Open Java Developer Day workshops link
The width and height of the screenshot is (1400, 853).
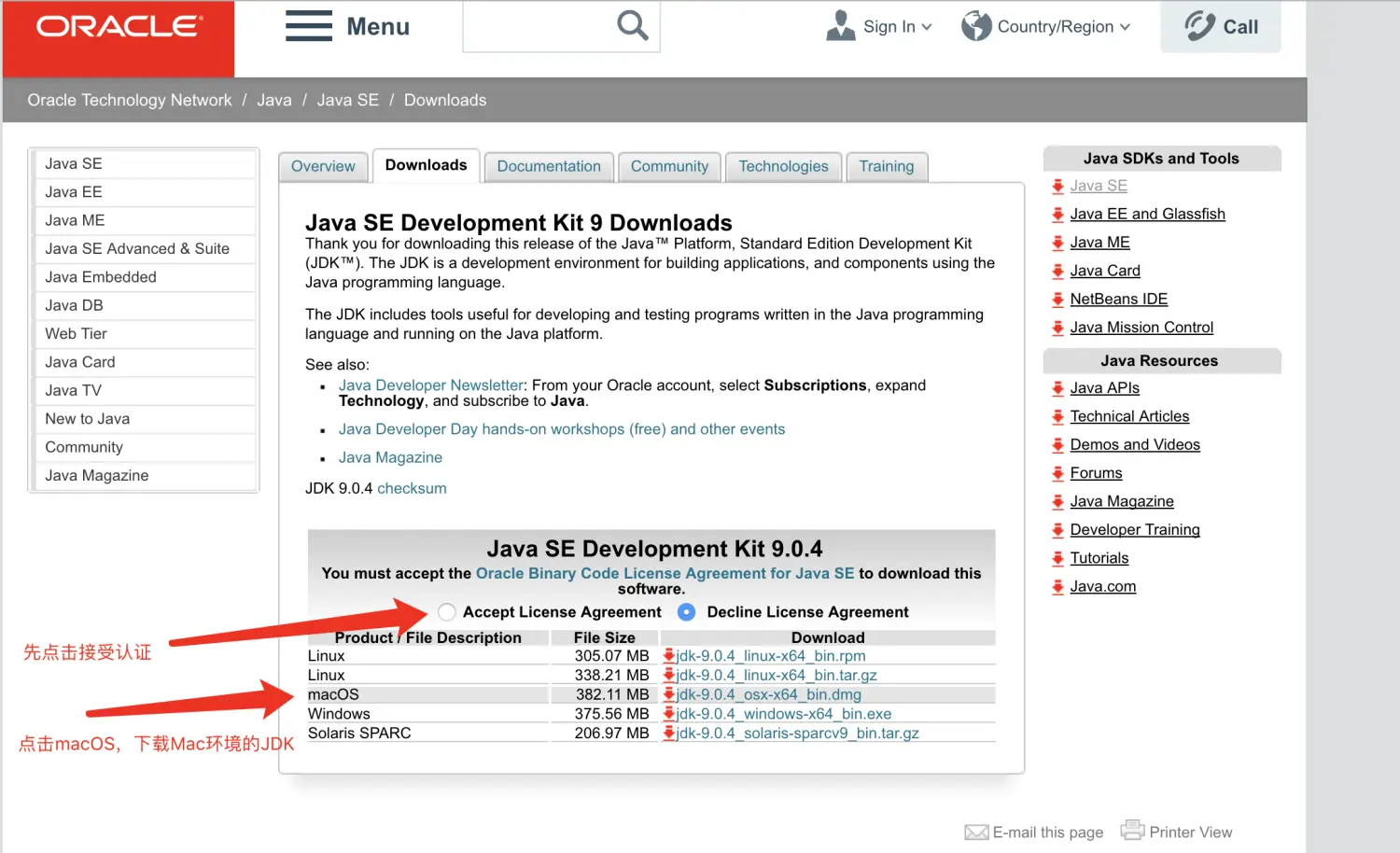point(562,429)
